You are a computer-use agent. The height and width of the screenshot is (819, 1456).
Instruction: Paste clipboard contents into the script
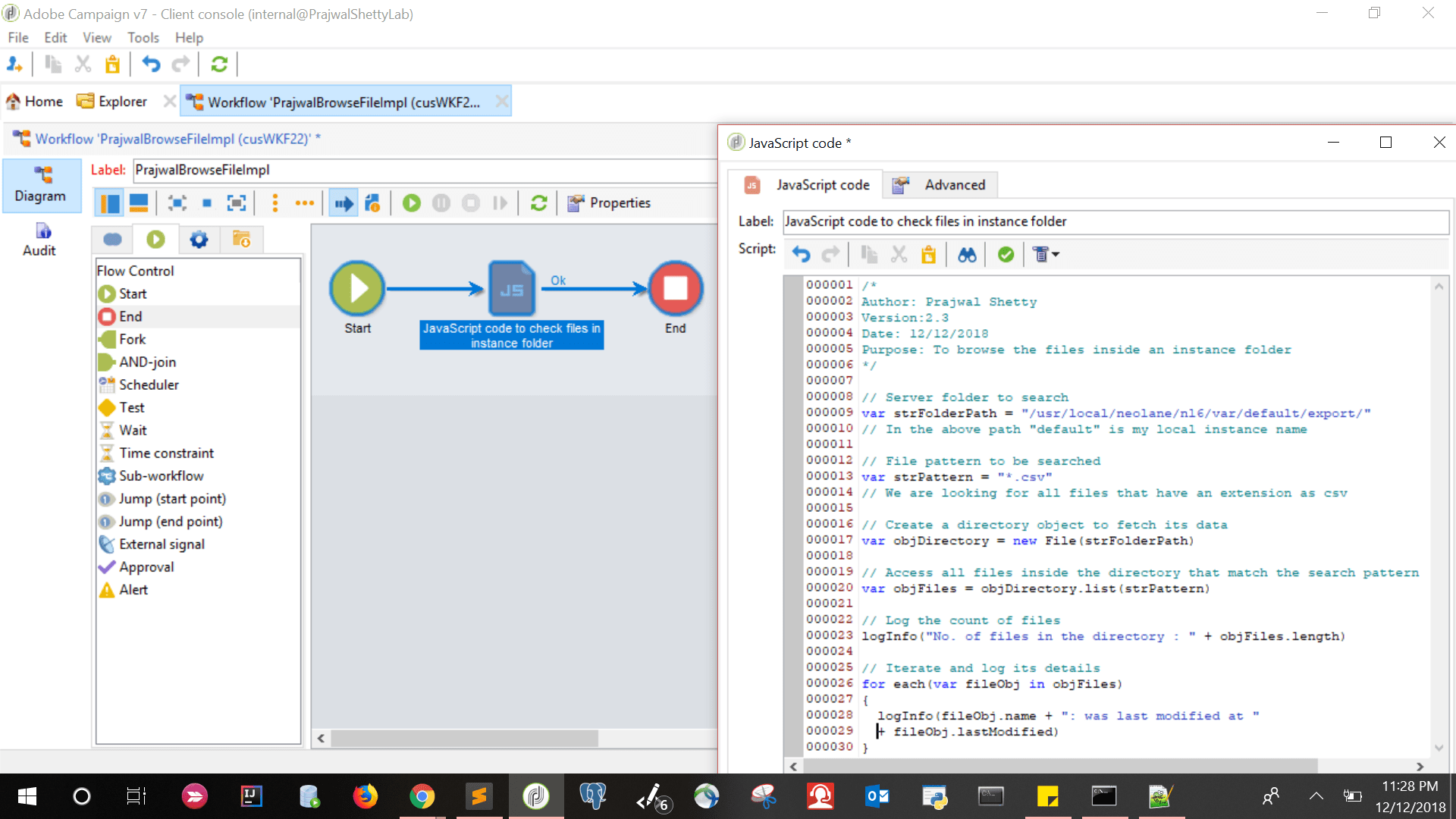pyautogui.click(x=930, y=254)
